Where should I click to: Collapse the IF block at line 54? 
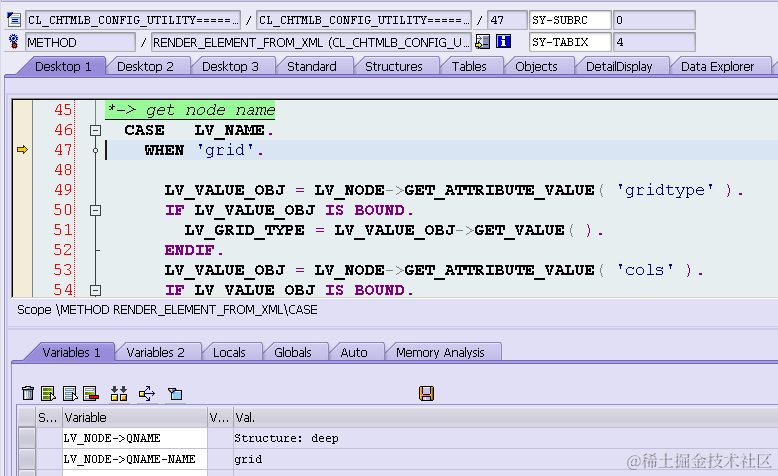95,290
